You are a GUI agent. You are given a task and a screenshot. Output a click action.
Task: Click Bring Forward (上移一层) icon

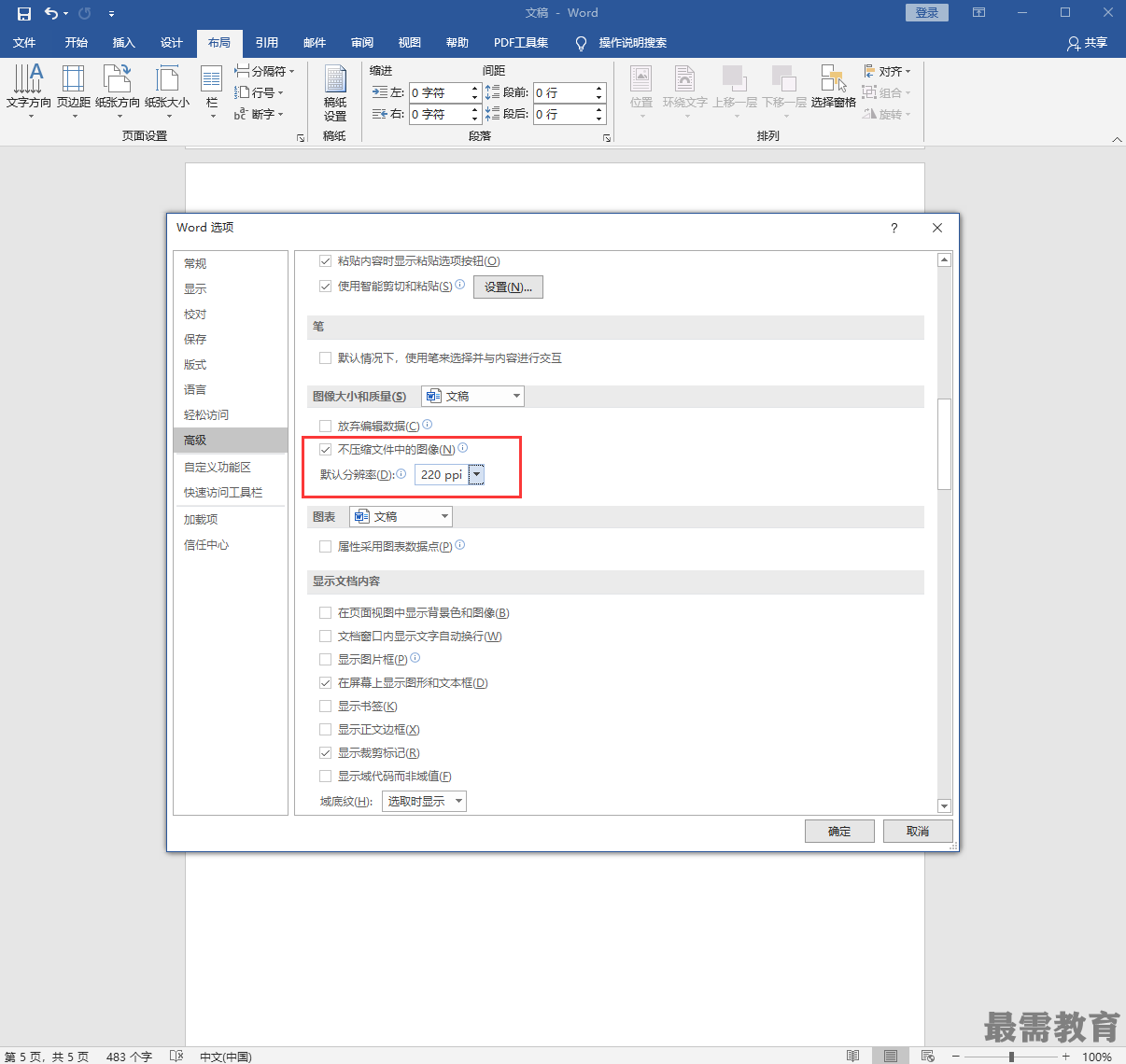[735, 91]
